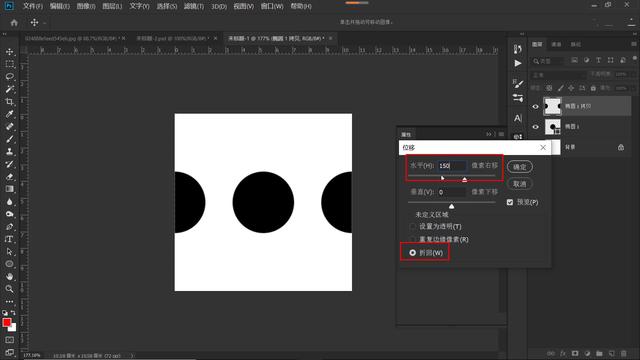Viewport: 640px width, 360px height.
Task: Collapse the Properties panel double-arrow
Action: (x=489, y=134)
